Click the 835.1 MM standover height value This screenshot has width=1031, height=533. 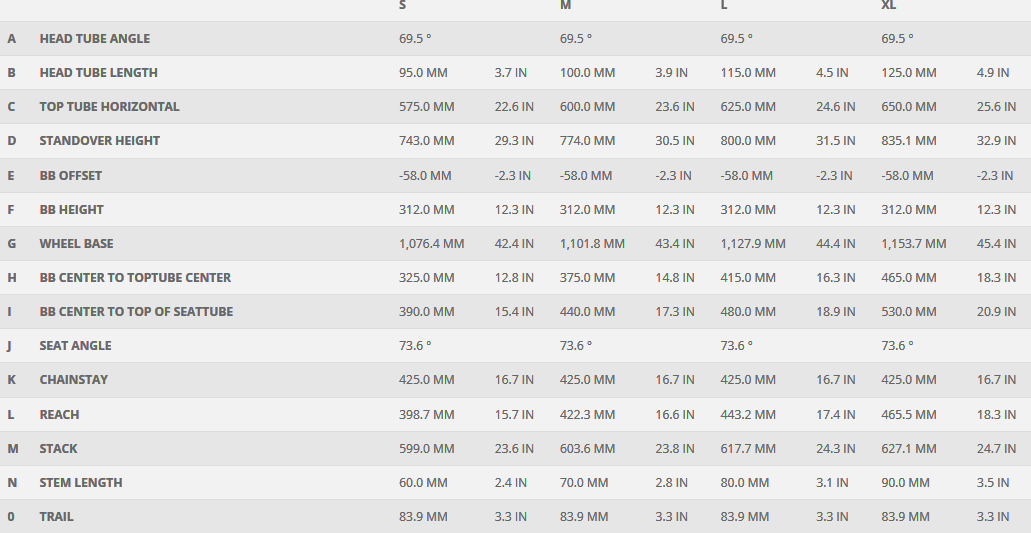[x=909, y=141]
